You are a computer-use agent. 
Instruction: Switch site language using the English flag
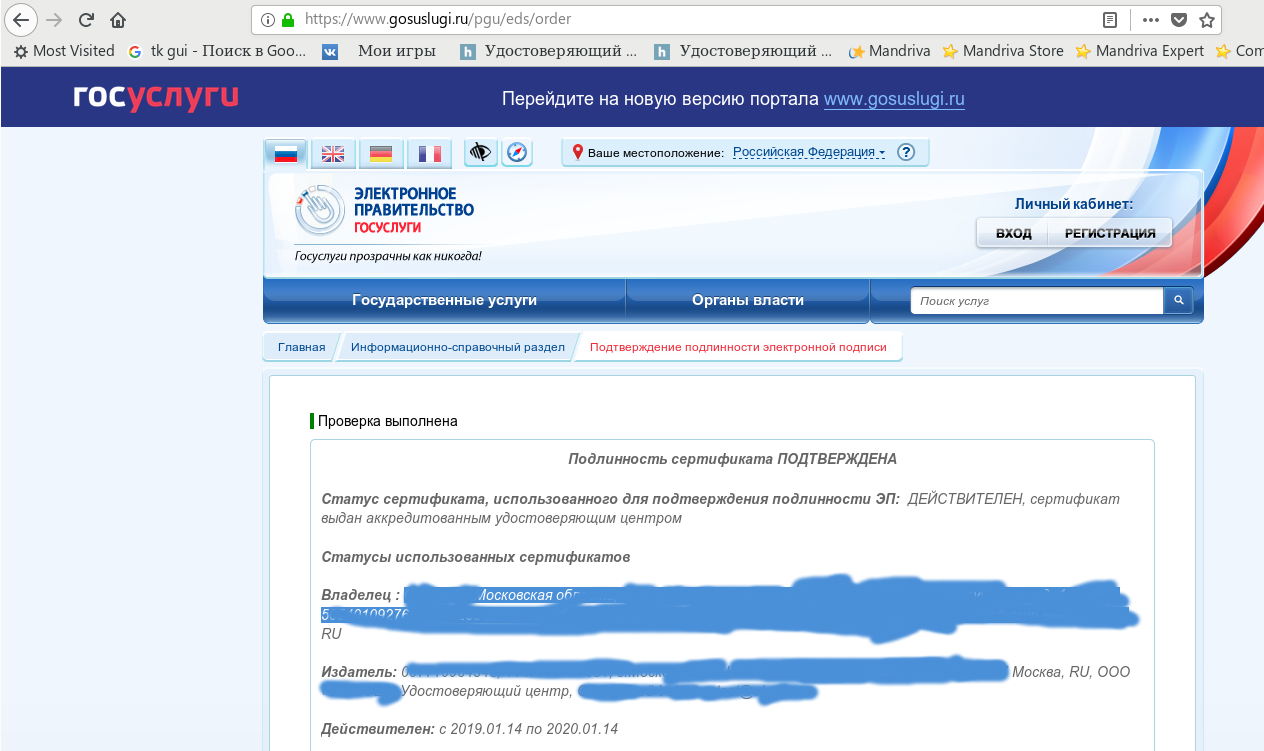coord(332,152)
